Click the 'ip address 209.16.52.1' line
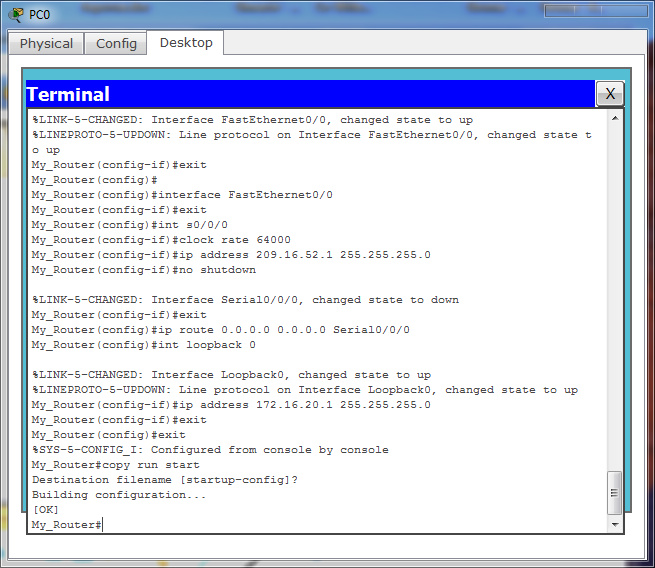 pos(231,255)
